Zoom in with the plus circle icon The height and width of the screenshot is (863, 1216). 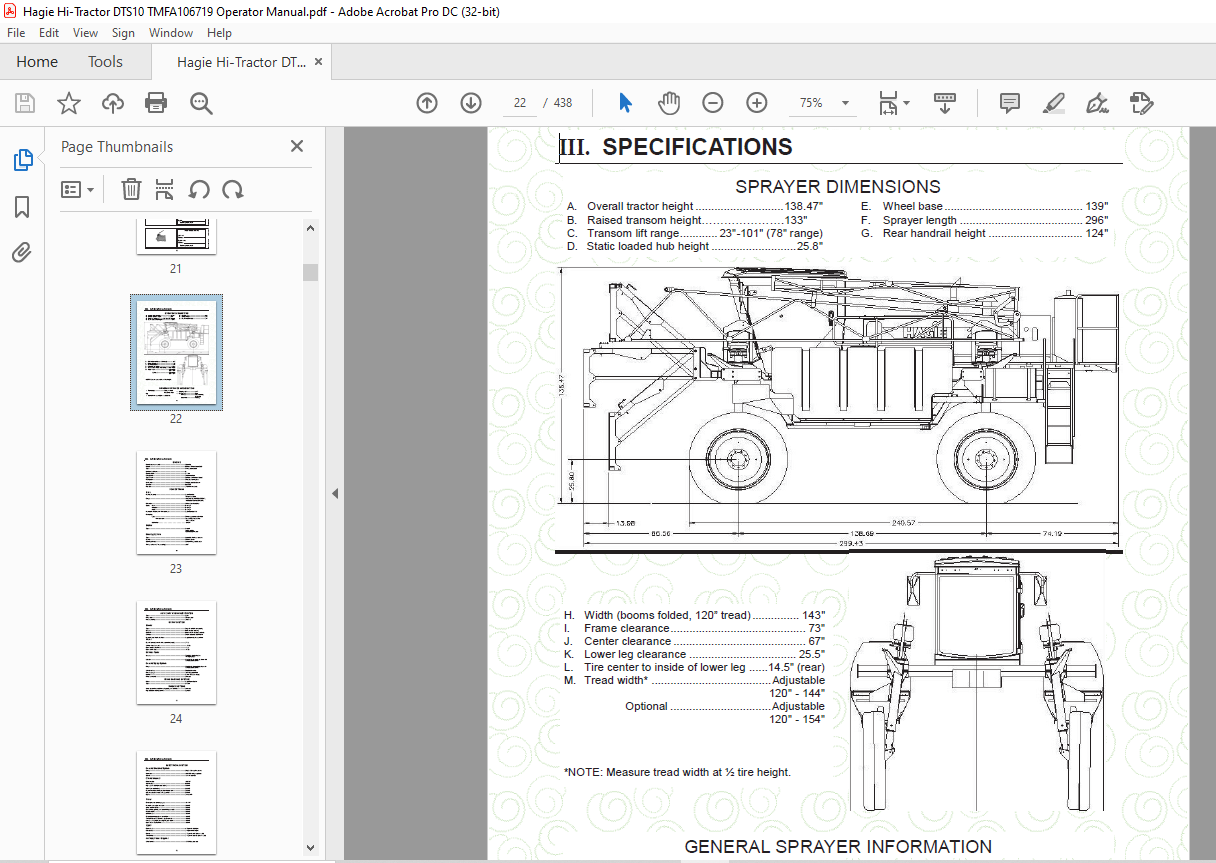click(x=757, y=103)
